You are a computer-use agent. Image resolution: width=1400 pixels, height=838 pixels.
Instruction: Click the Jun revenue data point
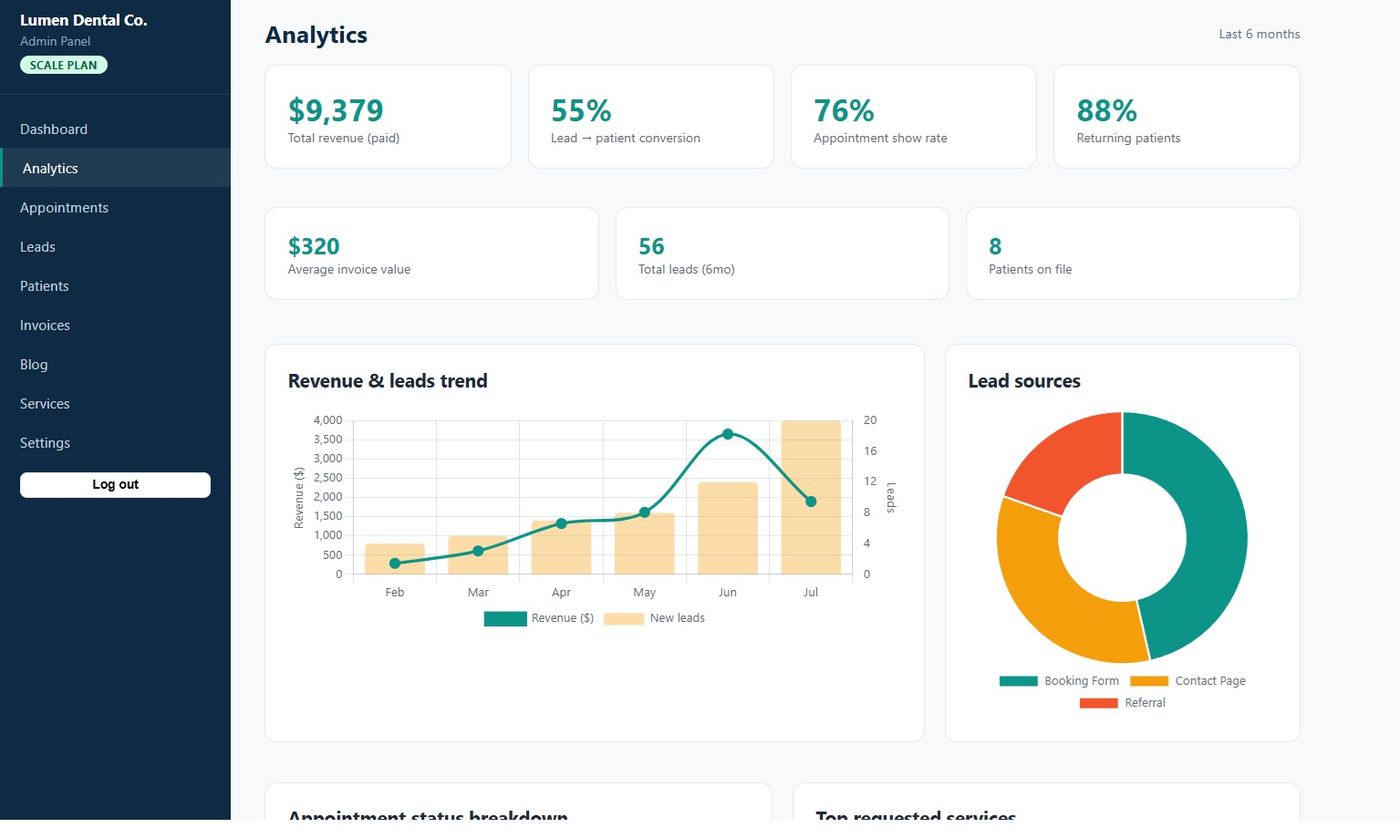click(727, 434)
